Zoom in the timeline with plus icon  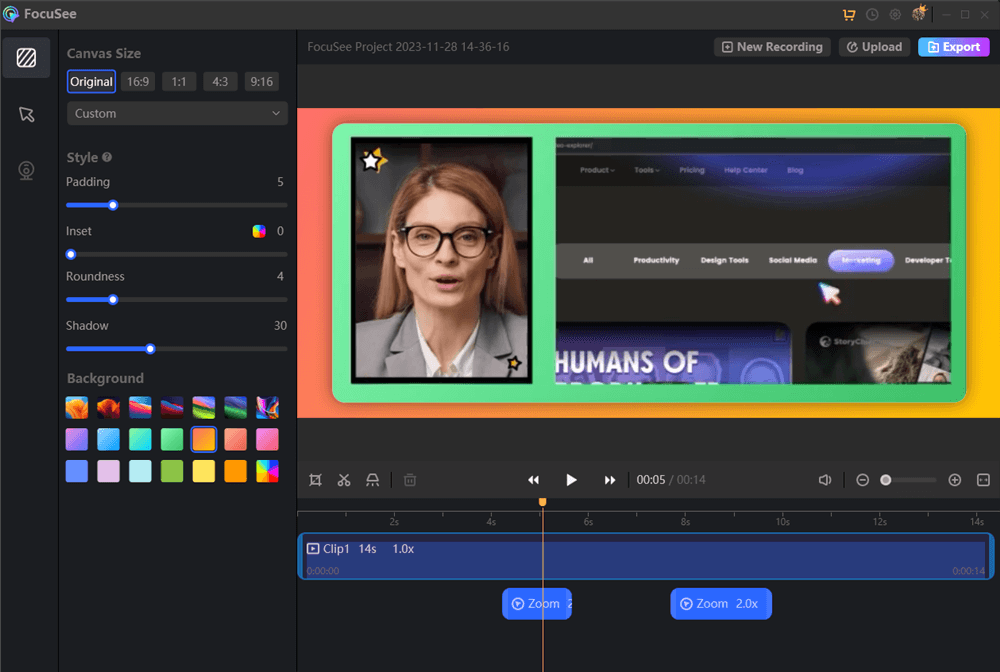pos(955,480)
